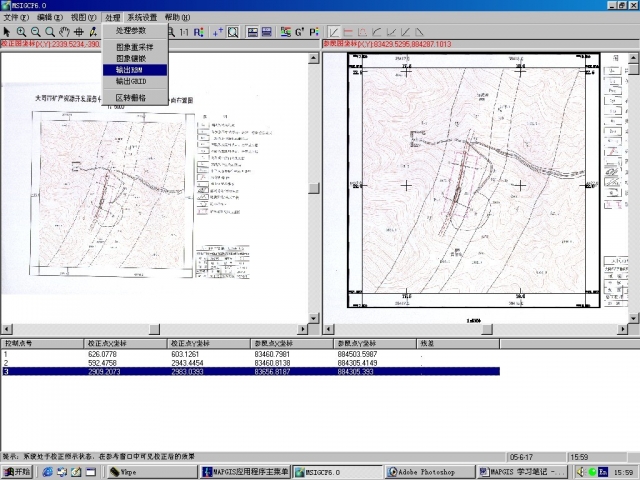Click the P toolbar icon with colored dots
The width and height of the screenshot is (640, 480).
click(x=313, y=32)
